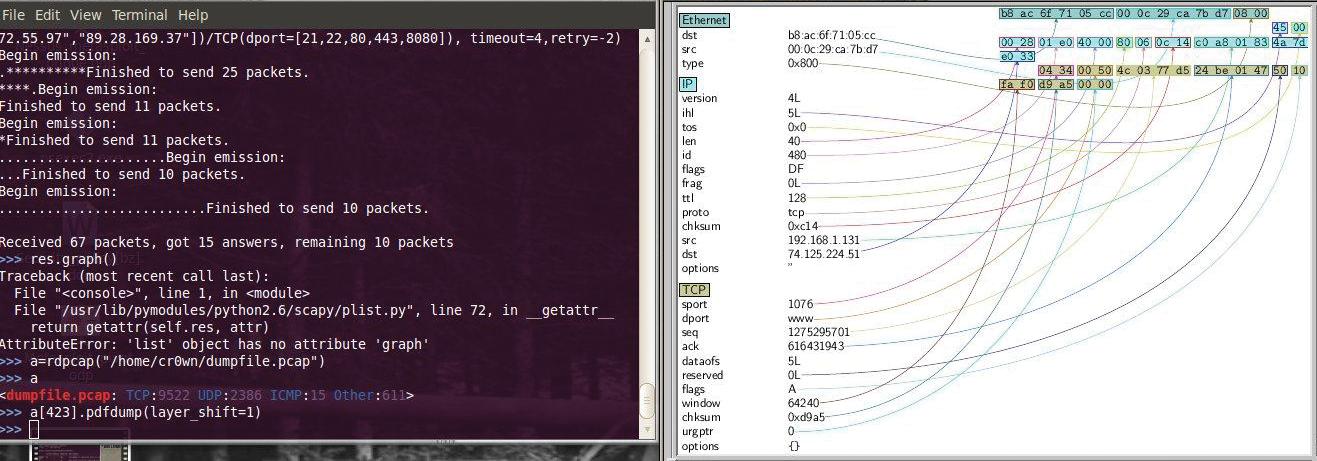
Task: Click the '50' data offset hex byte
Action: tap(1280, 71)
